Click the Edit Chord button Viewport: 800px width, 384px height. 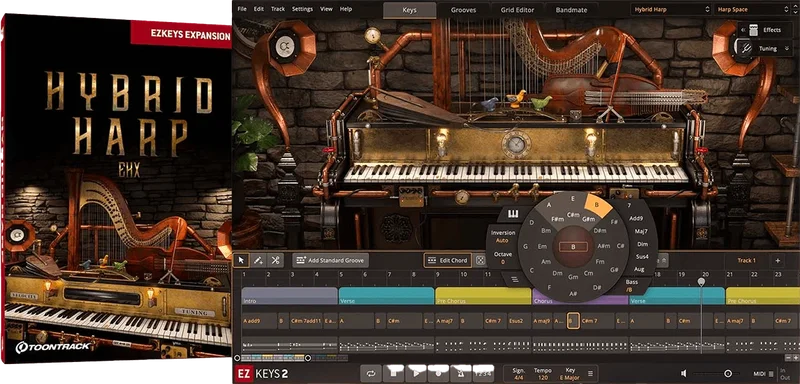coord(448,260)
